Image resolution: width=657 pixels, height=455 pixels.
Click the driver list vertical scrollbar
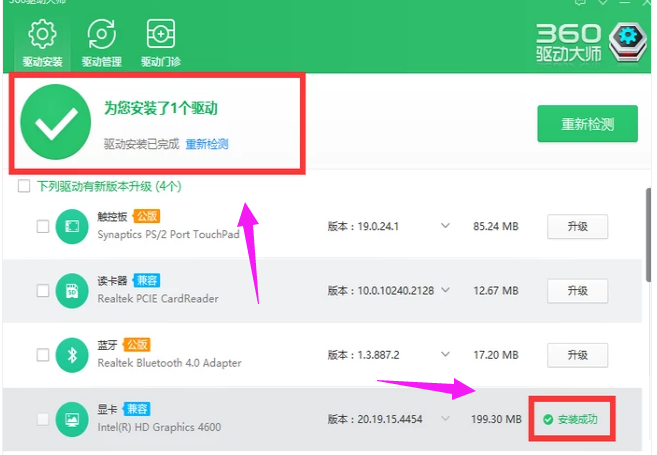pos(648,235)
